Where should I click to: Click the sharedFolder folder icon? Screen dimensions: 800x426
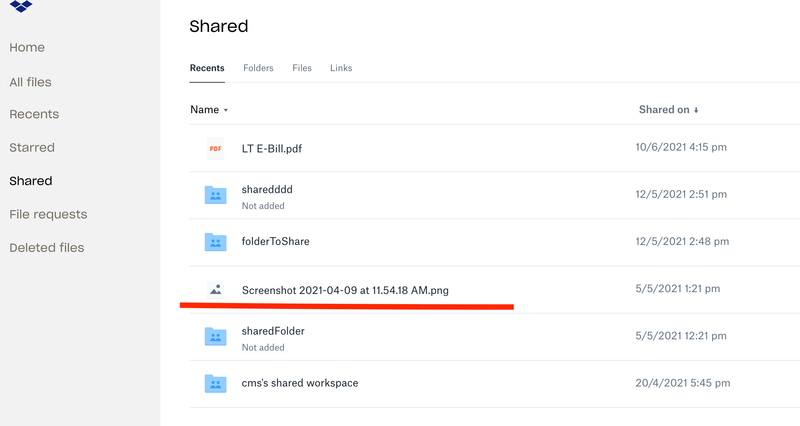pos(215,336)
